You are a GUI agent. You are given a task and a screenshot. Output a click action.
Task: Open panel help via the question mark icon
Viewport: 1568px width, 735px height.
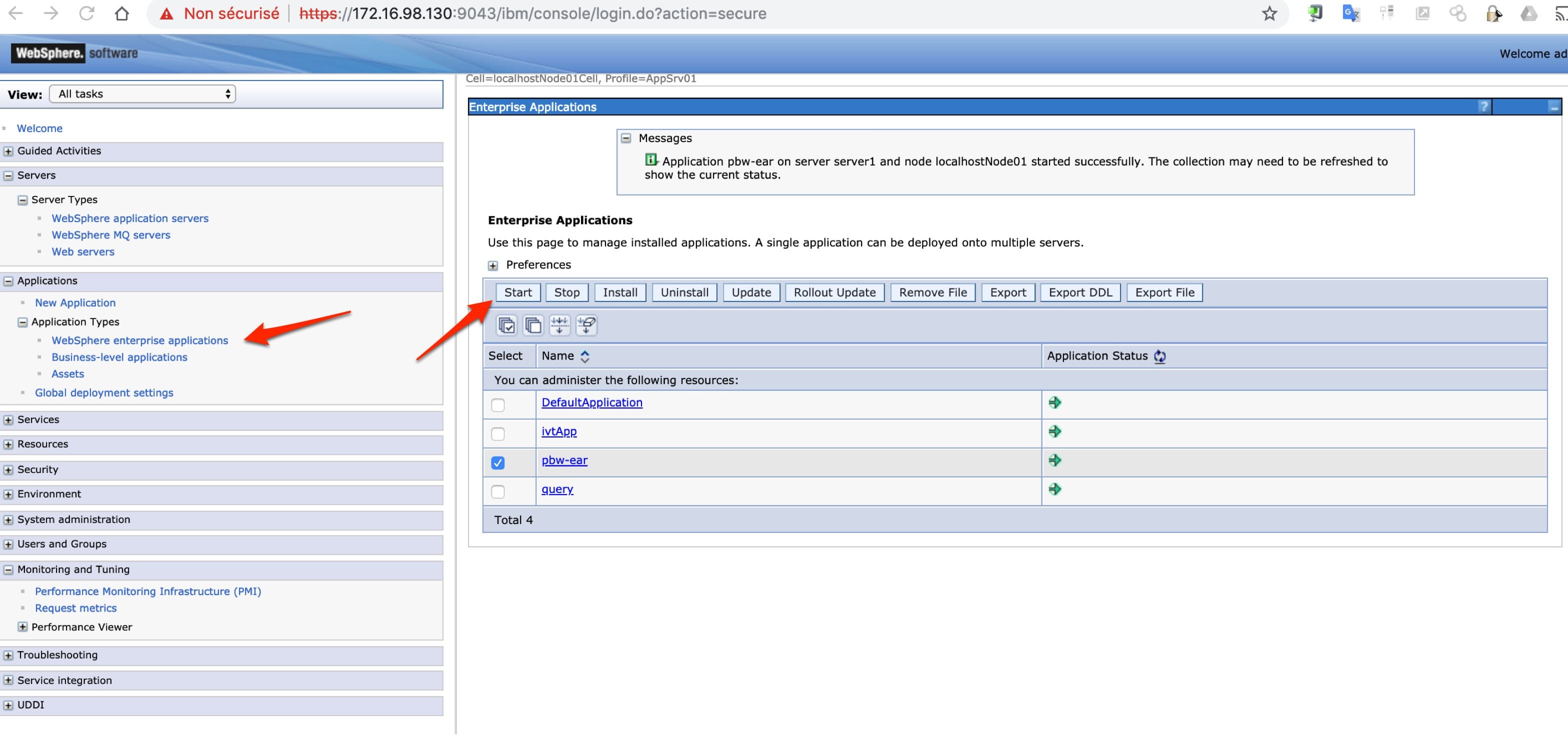coord(1483,106)
